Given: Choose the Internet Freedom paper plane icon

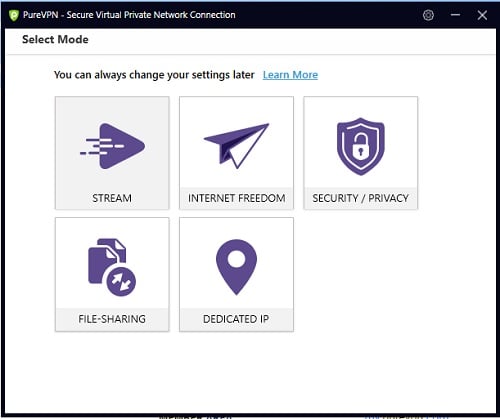Looking at the screenshot, I should (x=236, y=146).
